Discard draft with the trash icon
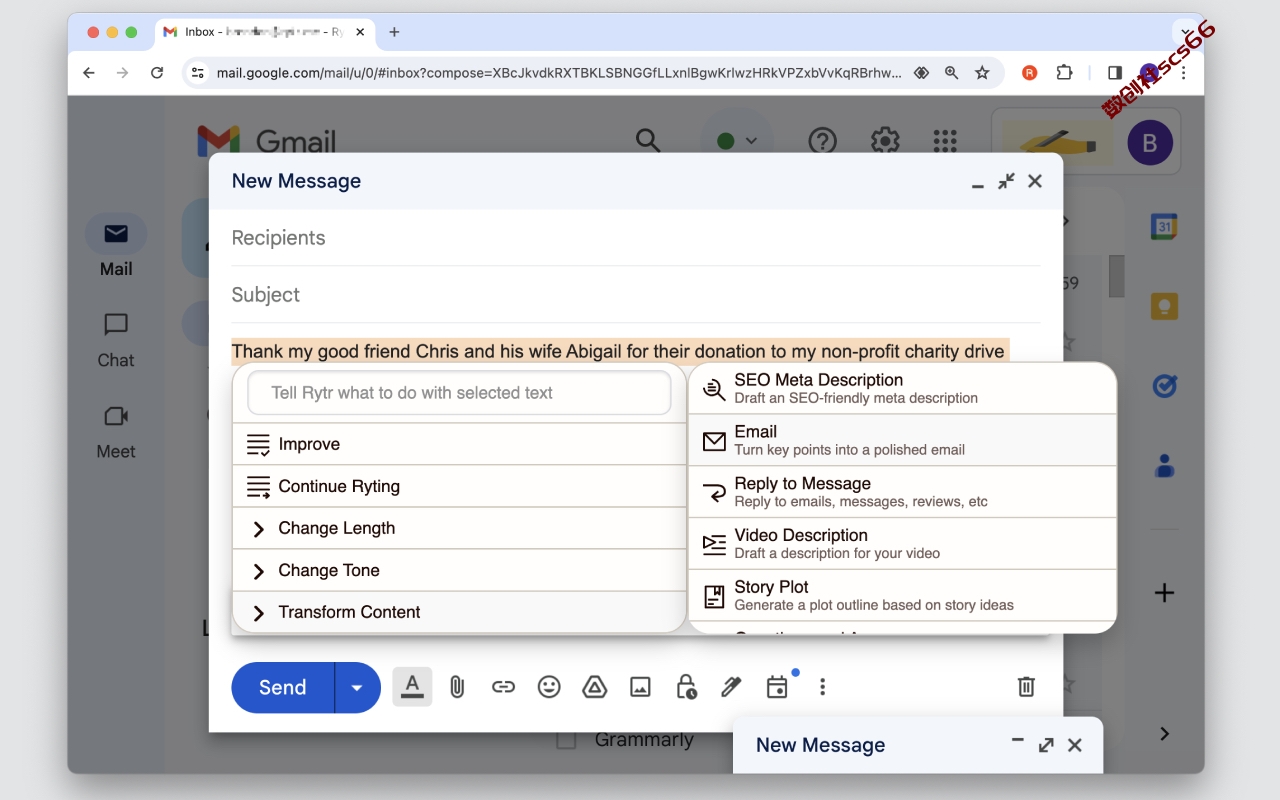1280x800 pixels. pos(1026,687)
